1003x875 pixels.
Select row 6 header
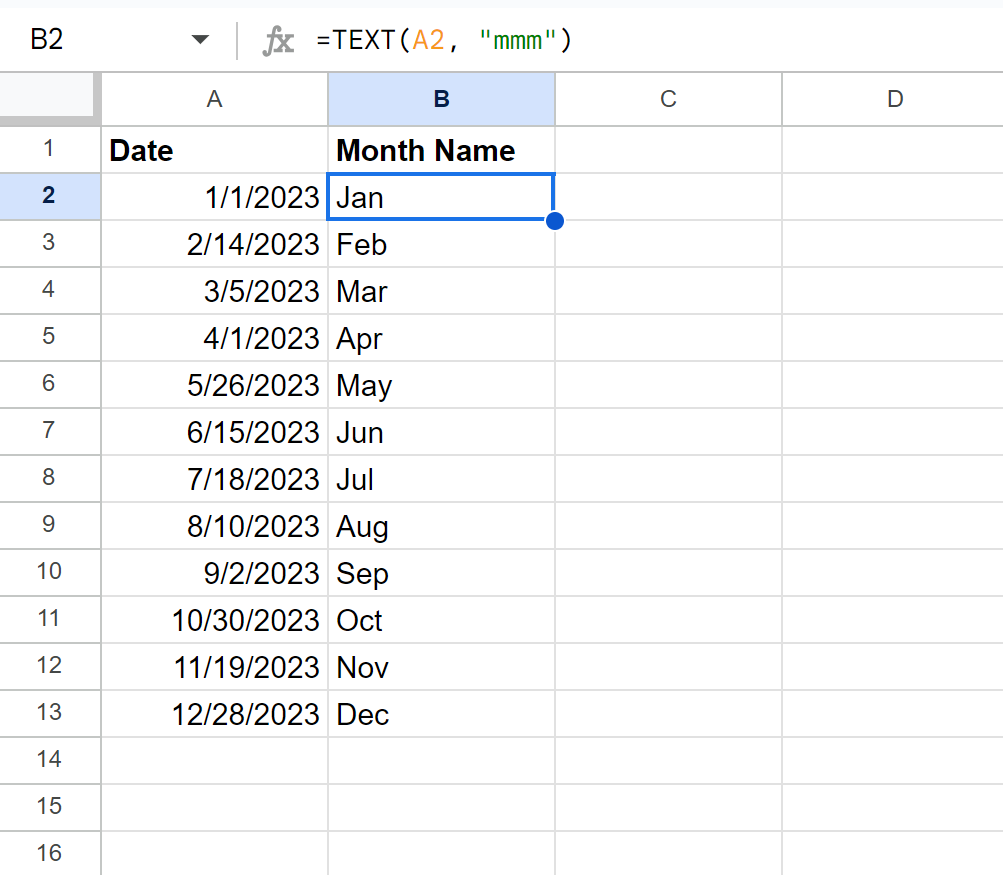coord(50,384)
